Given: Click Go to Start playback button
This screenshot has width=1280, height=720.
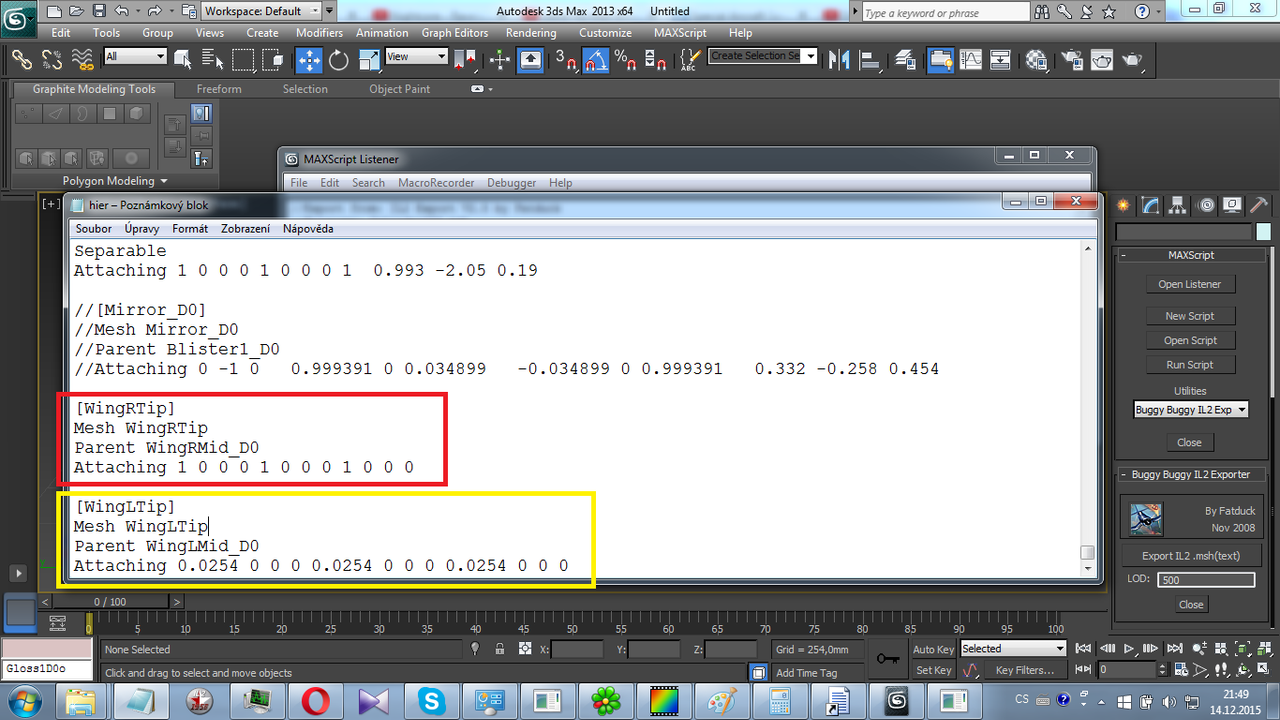Looking at the screenshot, I should coord(1082,649).
